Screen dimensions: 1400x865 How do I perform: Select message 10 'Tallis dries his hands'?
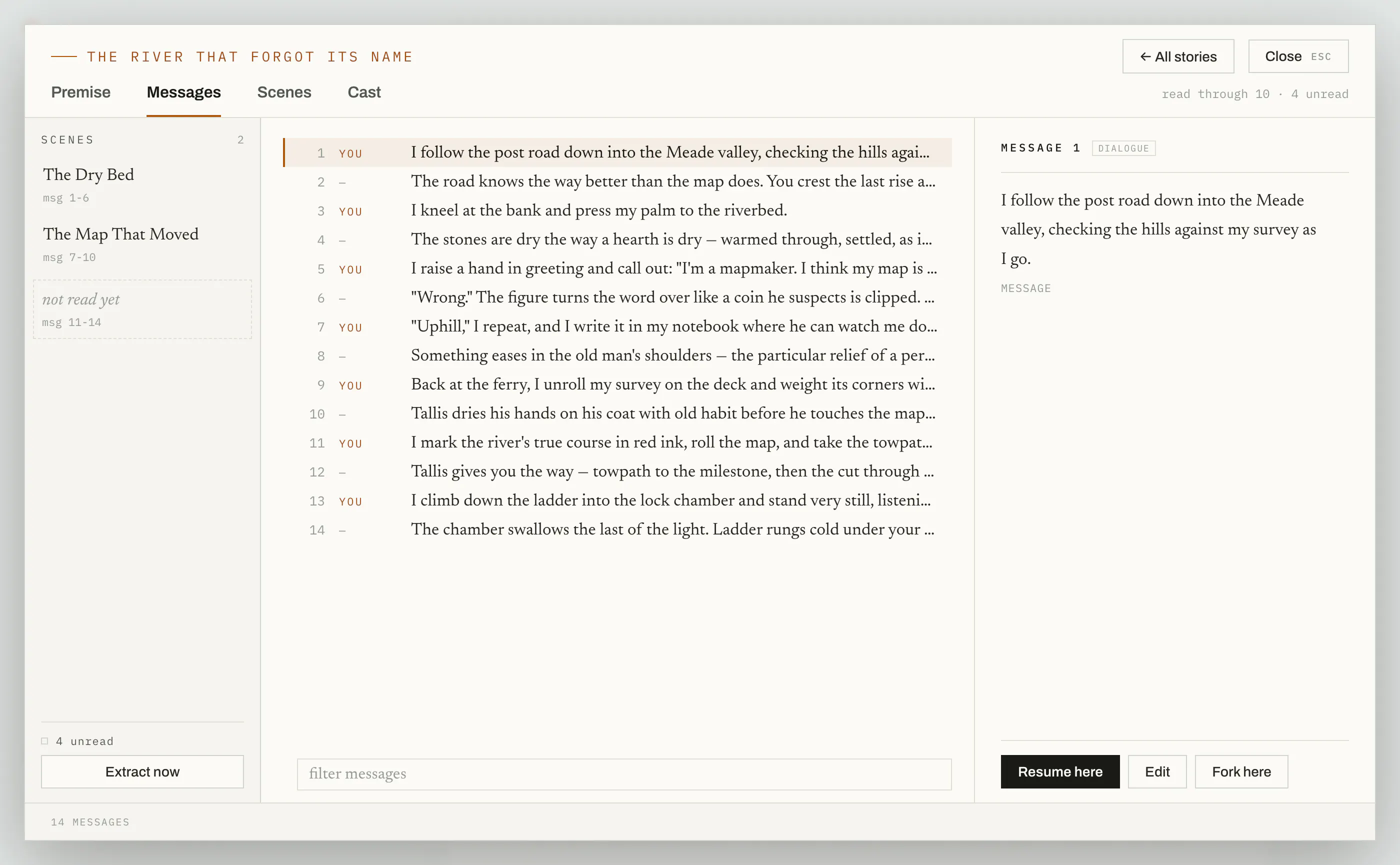tap(618, 413)
